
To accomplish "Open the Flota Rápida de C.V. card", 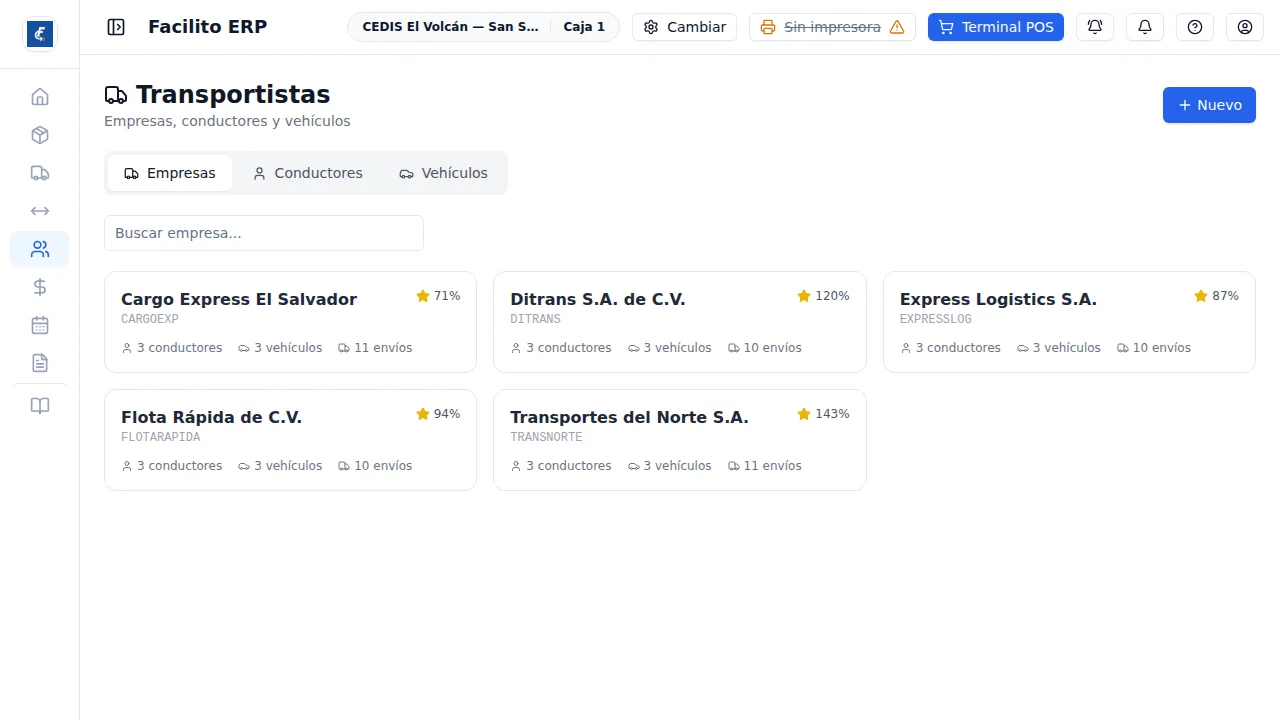I will (290, 440).
